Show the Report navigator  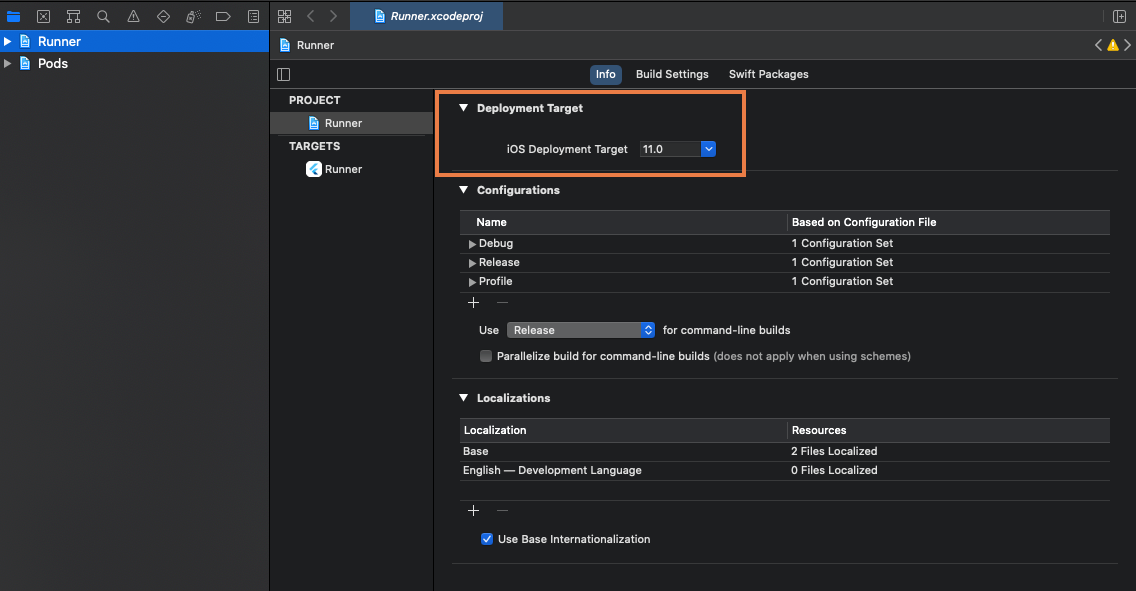254,16
